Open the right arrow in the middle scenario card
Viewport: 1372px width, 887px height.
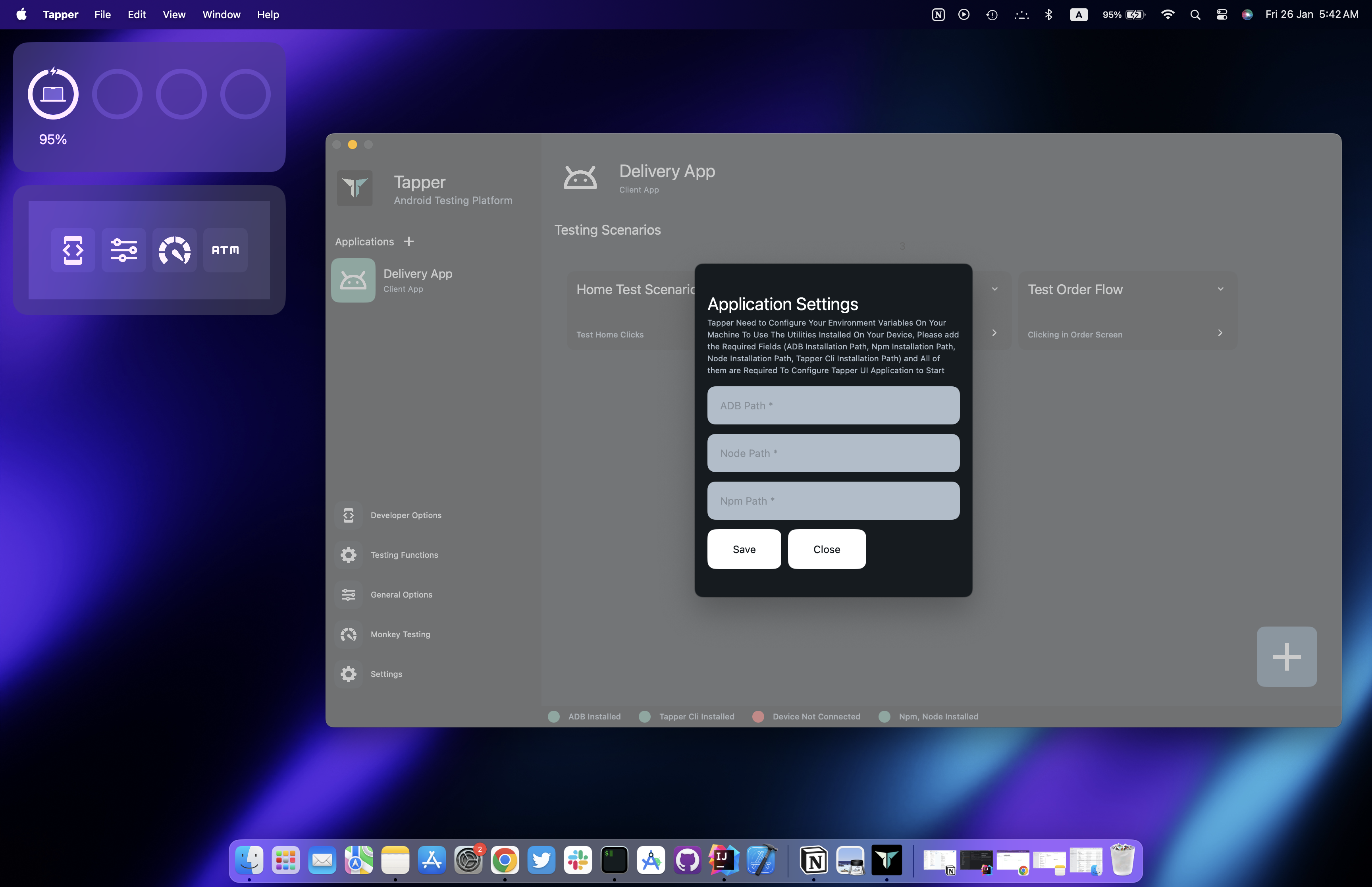coord(994,333)
